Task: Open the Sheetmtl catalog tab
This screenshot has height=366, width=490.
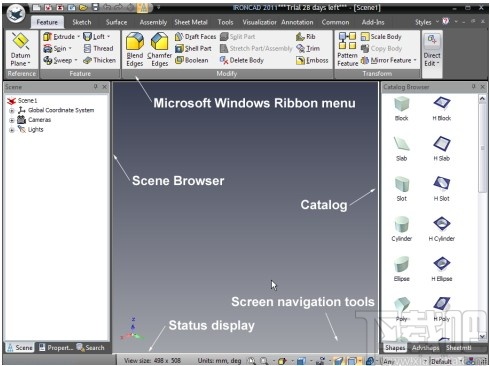Action: click(x=459, y=348)
